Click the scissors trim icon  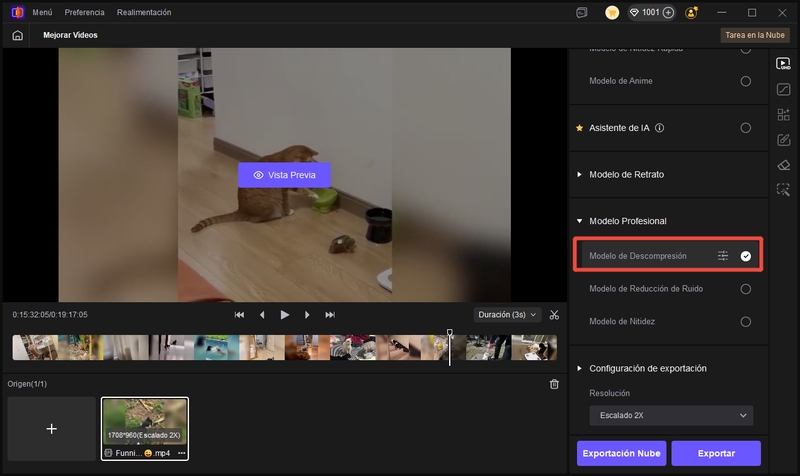(554, 314)
